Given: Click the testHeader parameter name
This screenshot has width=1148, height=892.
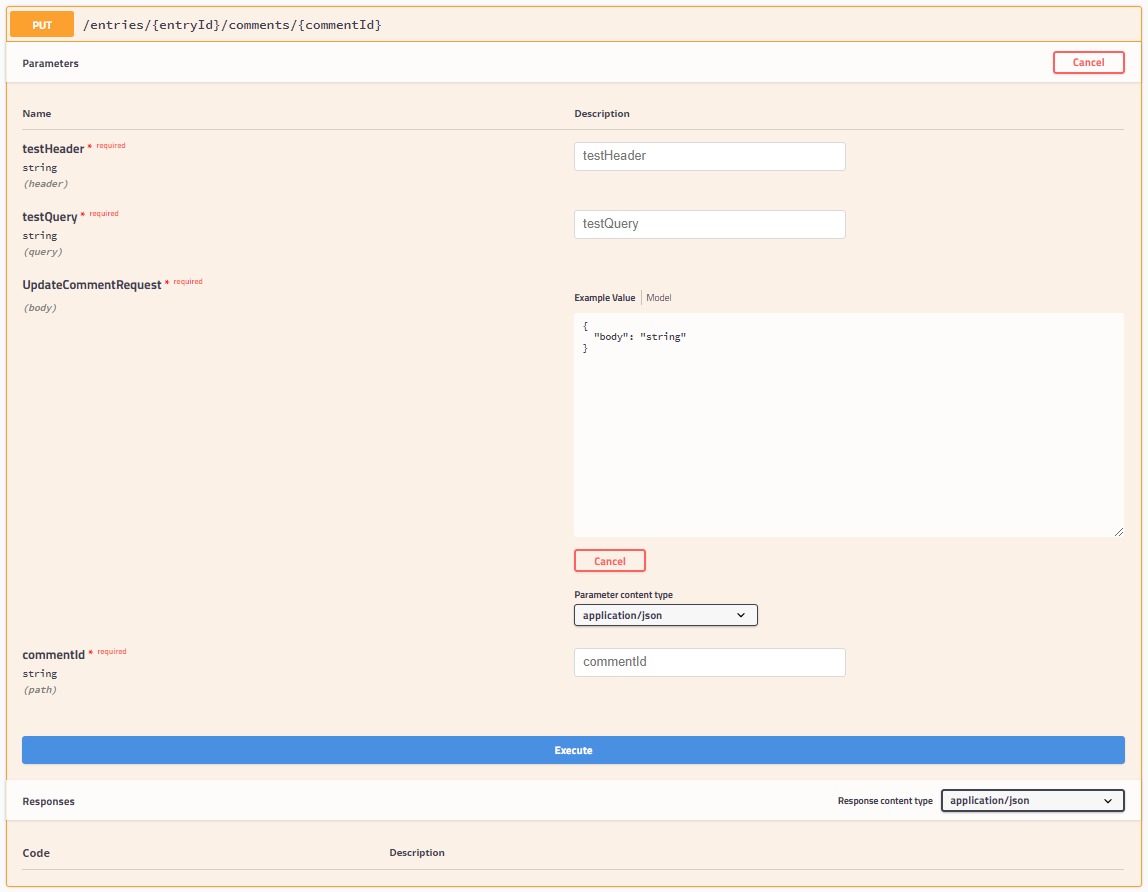Looking at the screenshot, I should 53,149.
